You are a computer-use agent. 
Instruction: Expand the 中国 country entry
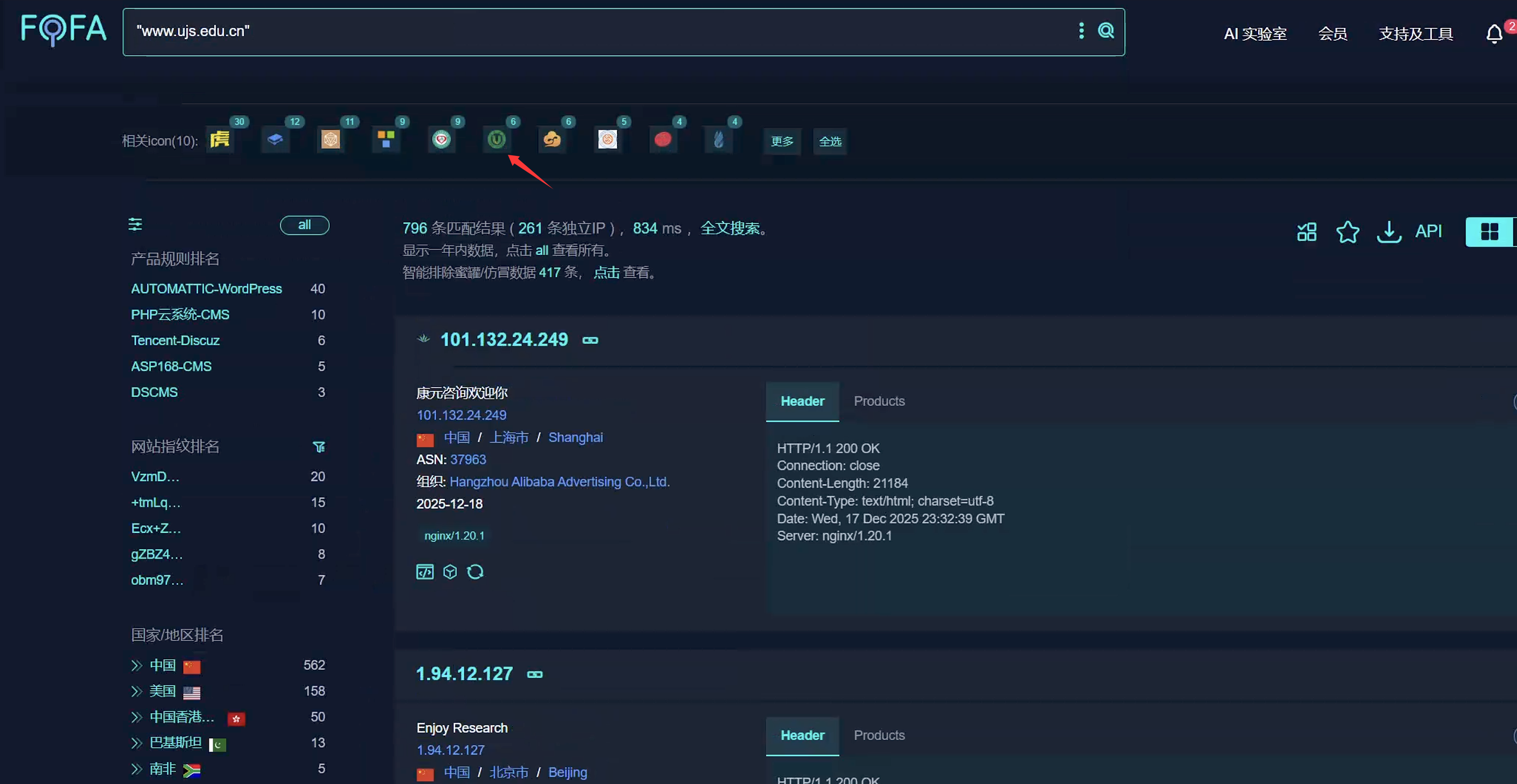136,665
